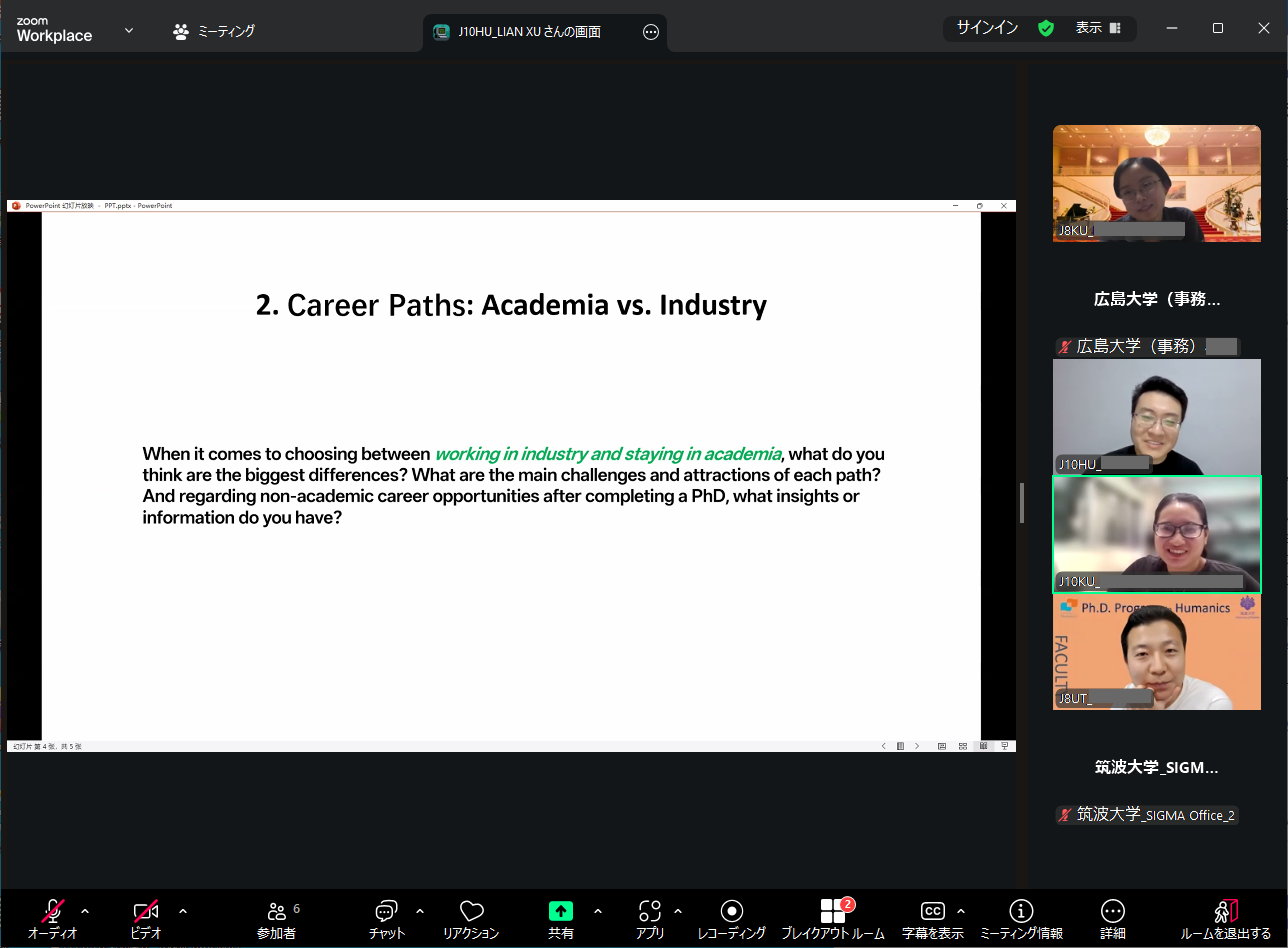Expand audio options arrow next to オーディオ

85,911
